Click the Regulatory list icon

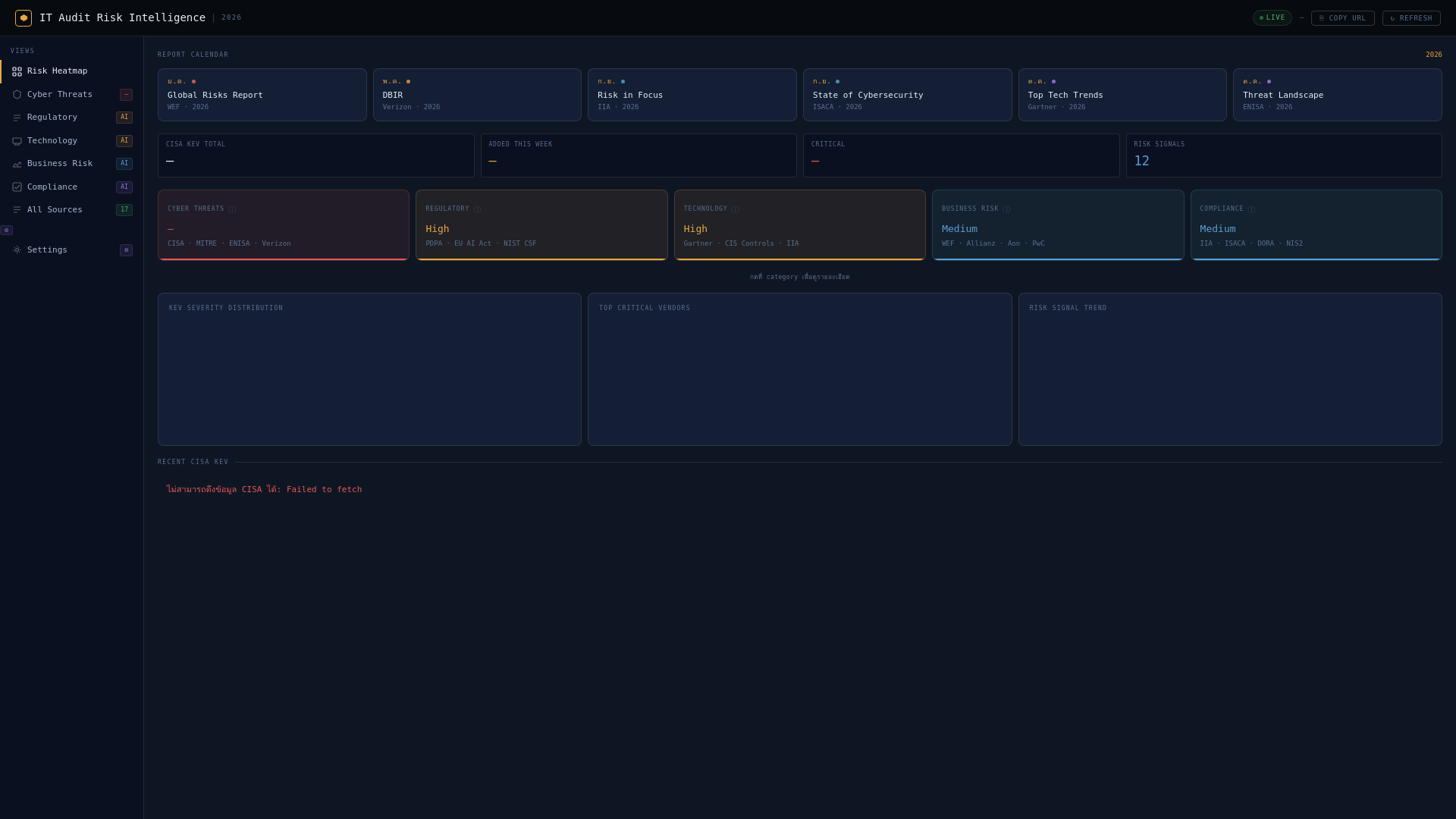click(17, 118)
